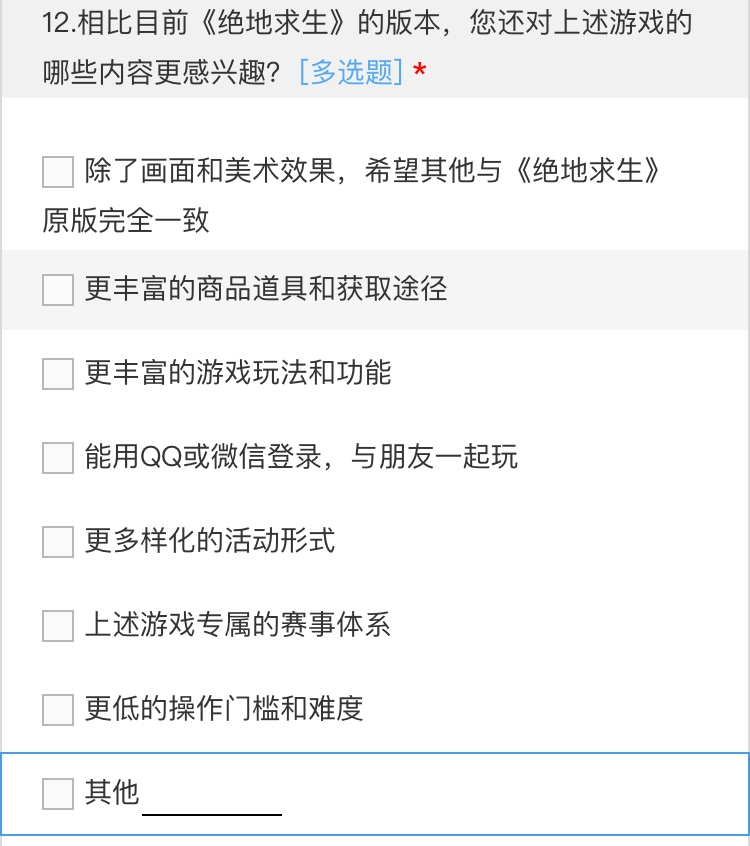750x846 pixels.
Task: Select the lower difficulty answer choice
Action: [57, 710]
